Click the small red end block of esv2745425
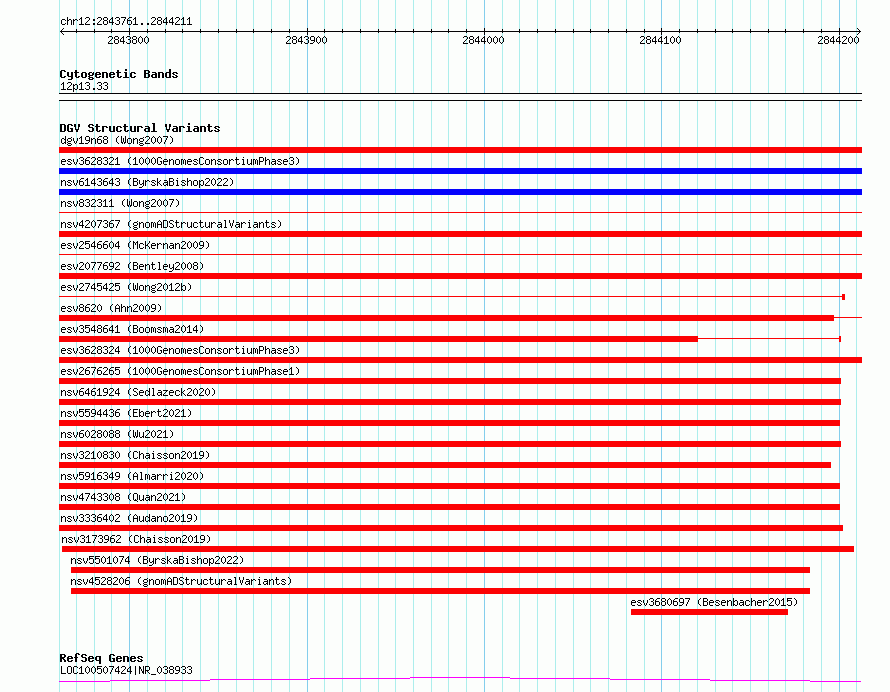Viewport: 890px width, 692px height. pos(843,297)
